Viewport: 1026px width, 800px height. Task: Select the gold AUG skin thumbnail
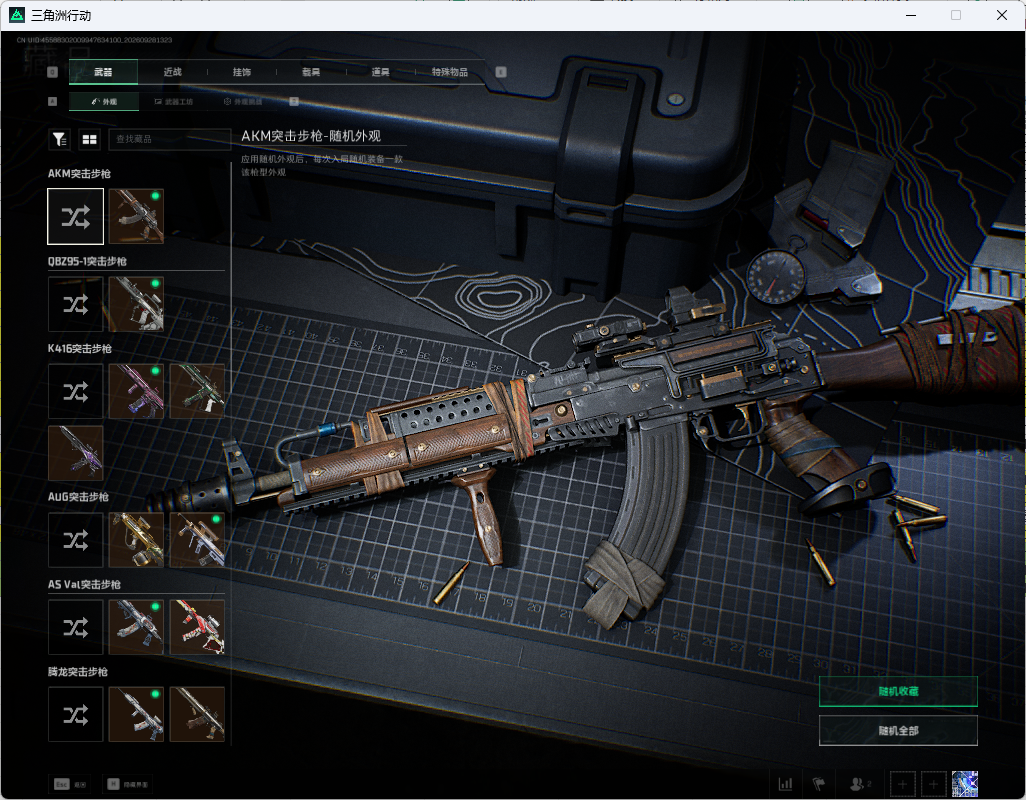[x=136, y=540]
